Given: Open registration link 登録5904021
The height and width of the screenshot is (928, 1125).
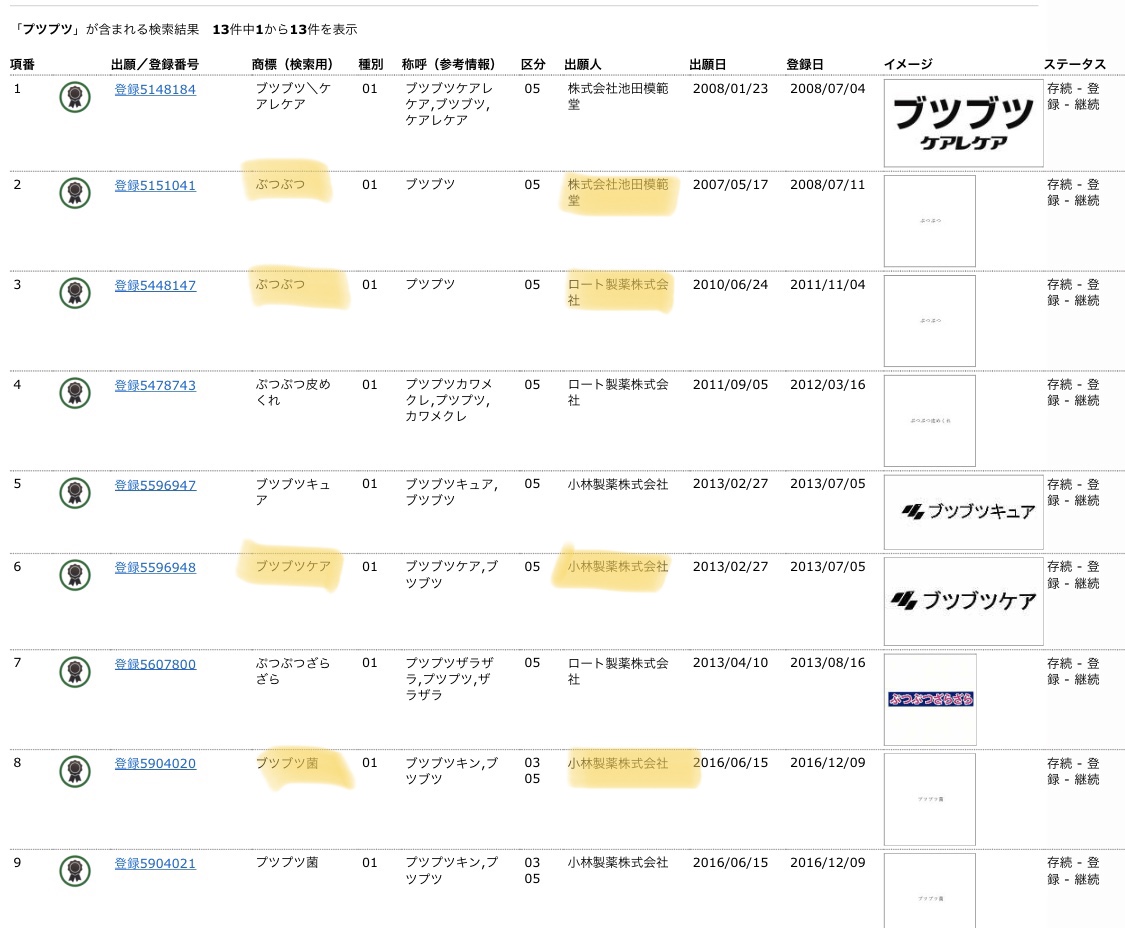Looking at the screenshot, I should pos(155,863).
